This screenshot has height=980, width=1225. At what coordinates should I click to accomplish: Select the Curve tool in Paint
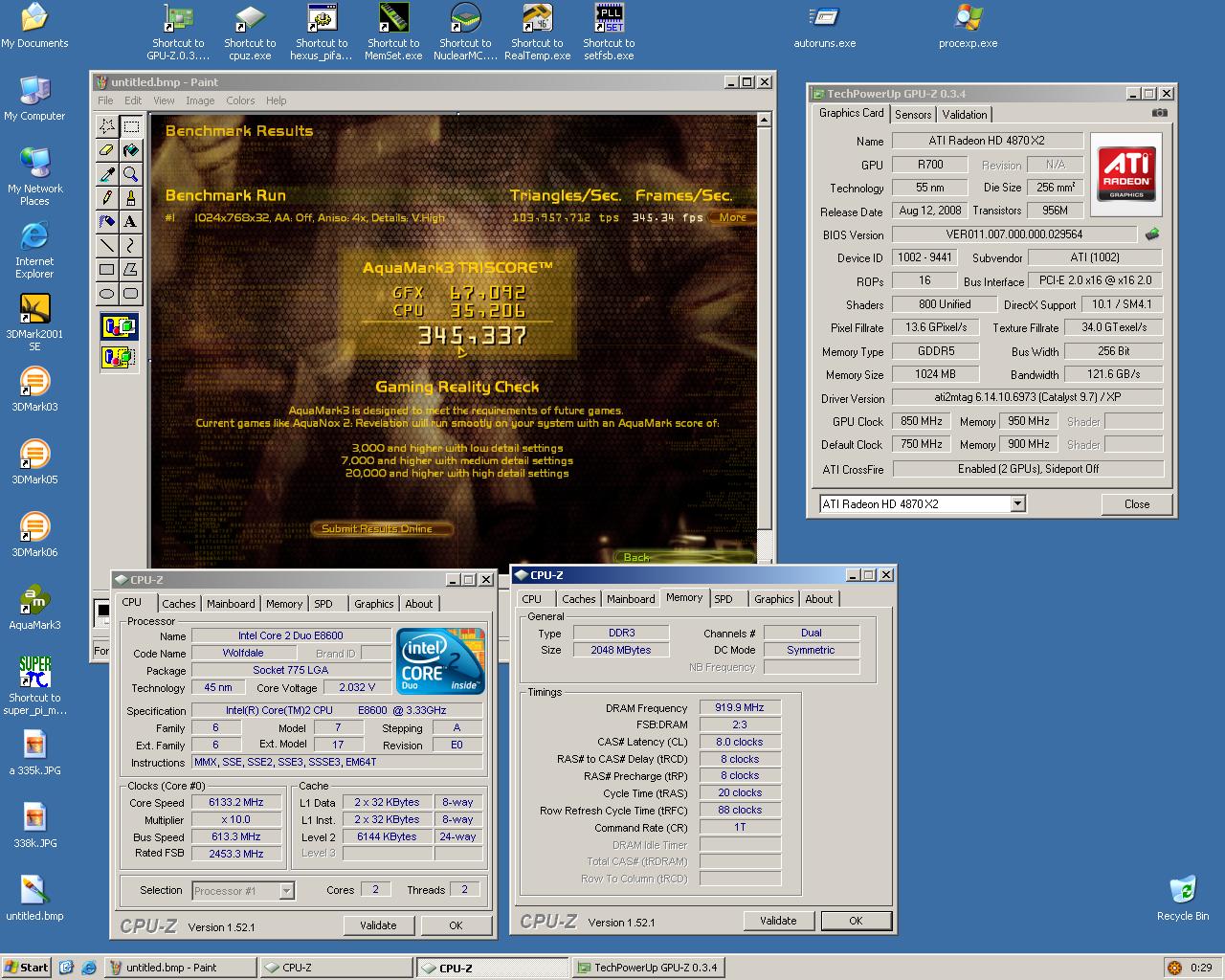coord(131,246)
